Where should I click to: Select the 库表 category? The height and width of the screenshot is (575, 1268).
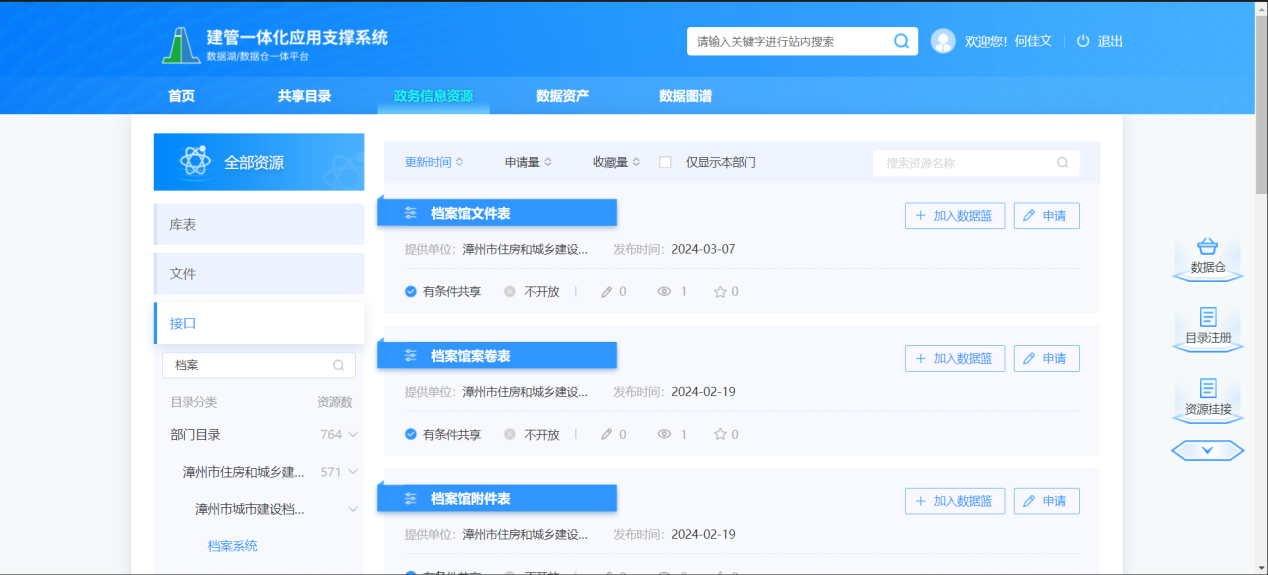click(x=259, y=225)
